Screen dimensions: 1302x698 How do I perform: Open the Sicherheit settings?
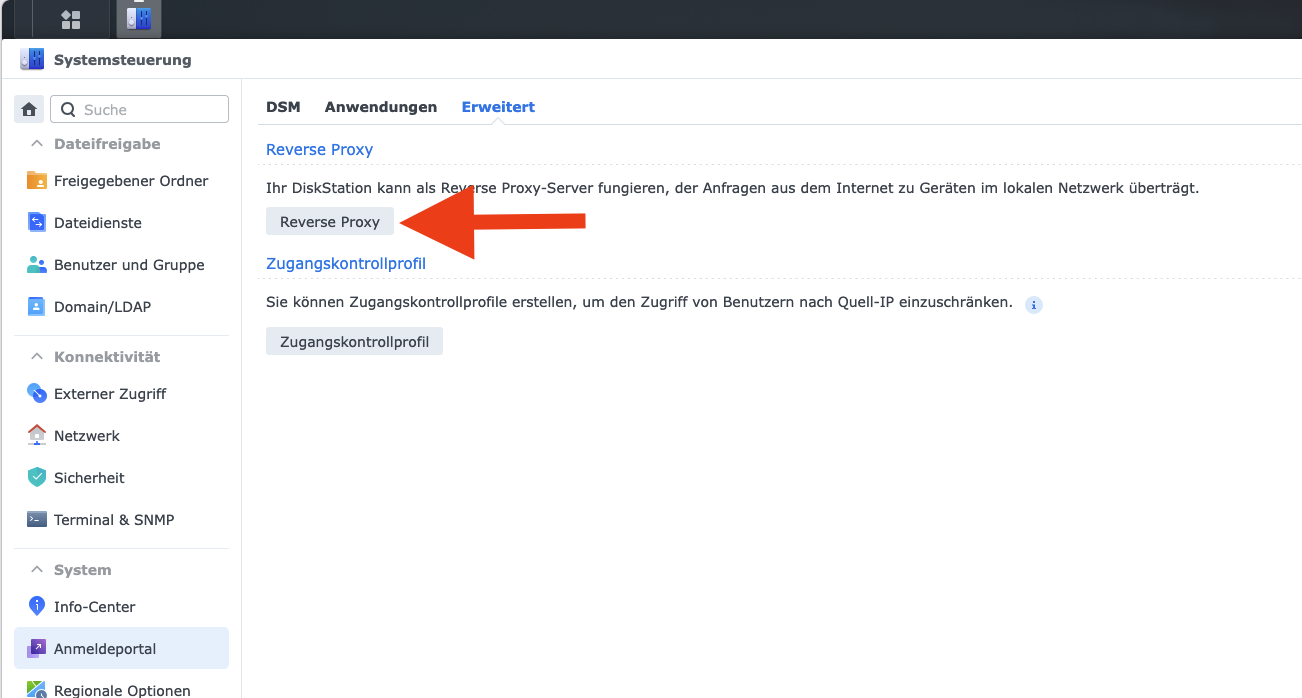121,478
